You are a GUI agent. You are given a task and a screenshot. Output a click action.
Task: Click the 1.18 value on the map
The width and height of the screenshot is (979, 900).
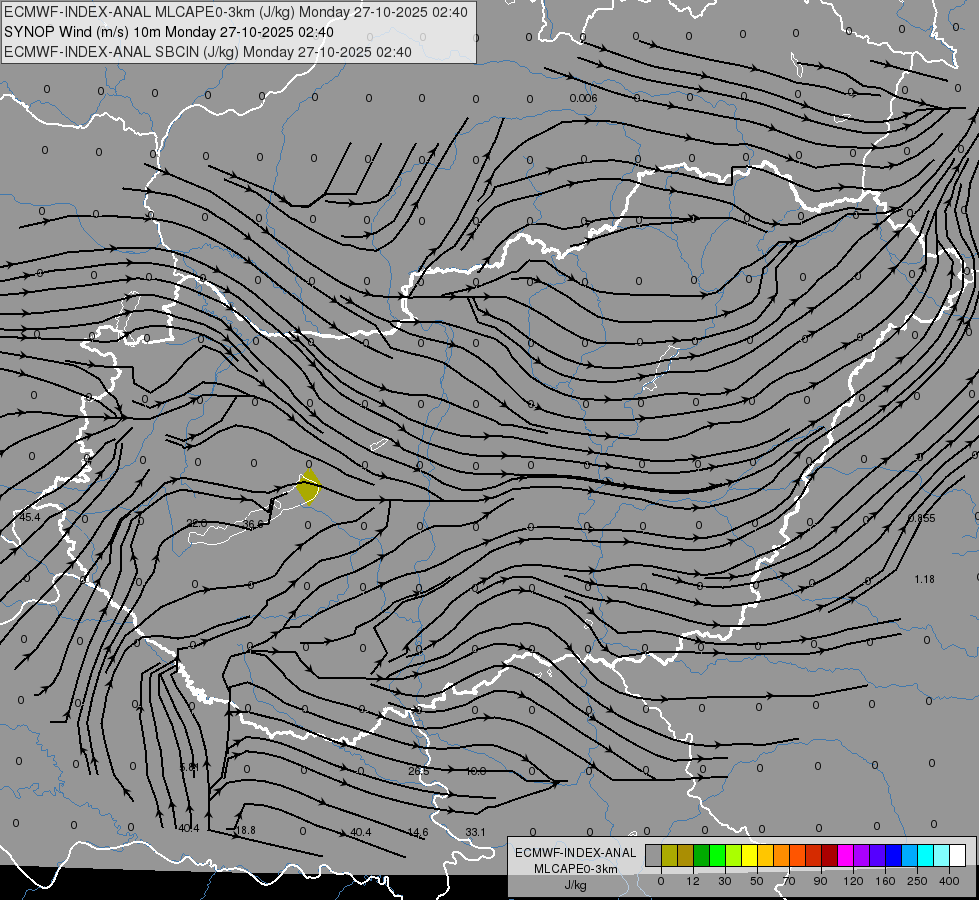[924, 579]
